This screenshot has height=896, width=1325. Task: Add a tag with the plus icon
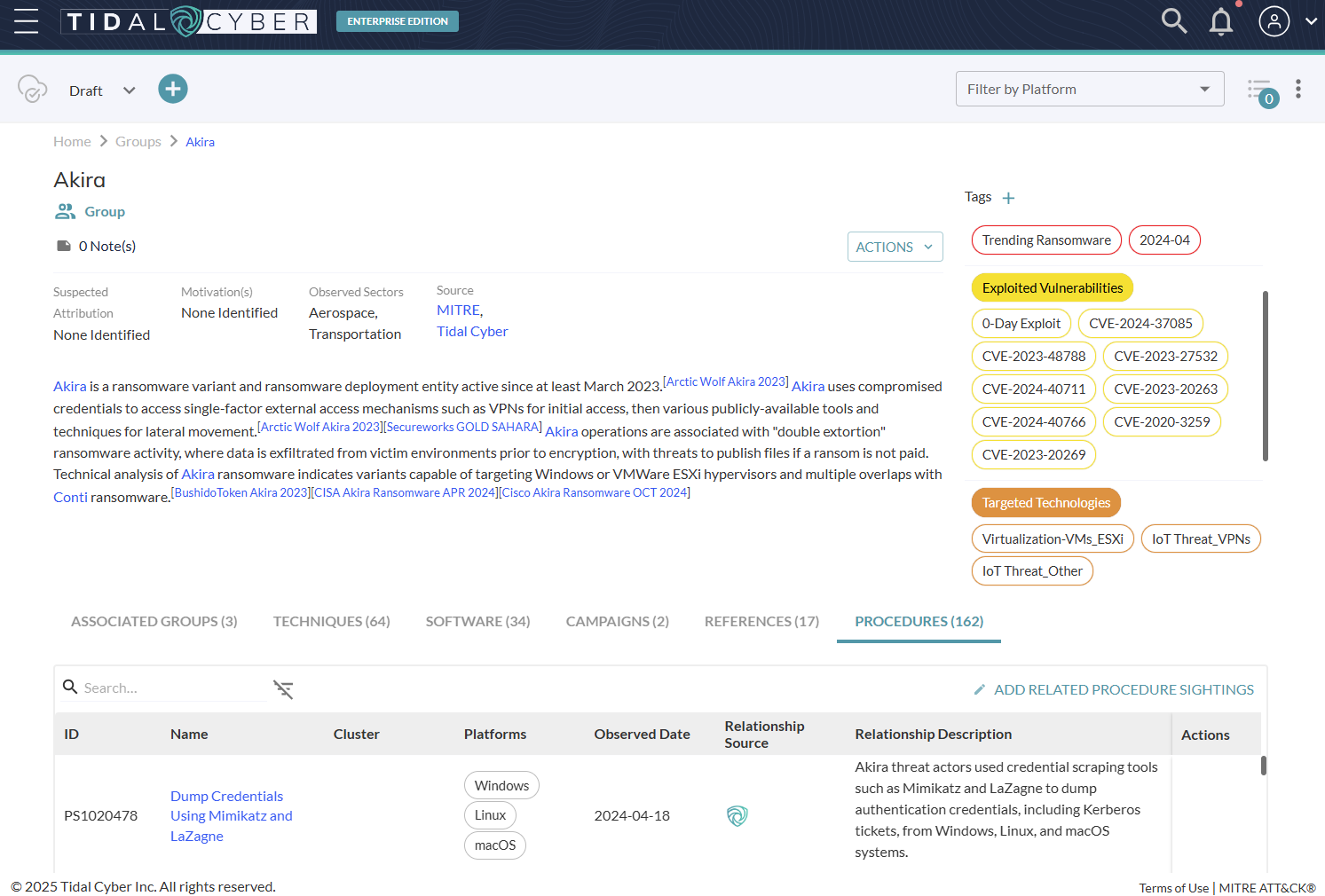pyautogui.click(x=1008, y=198)
